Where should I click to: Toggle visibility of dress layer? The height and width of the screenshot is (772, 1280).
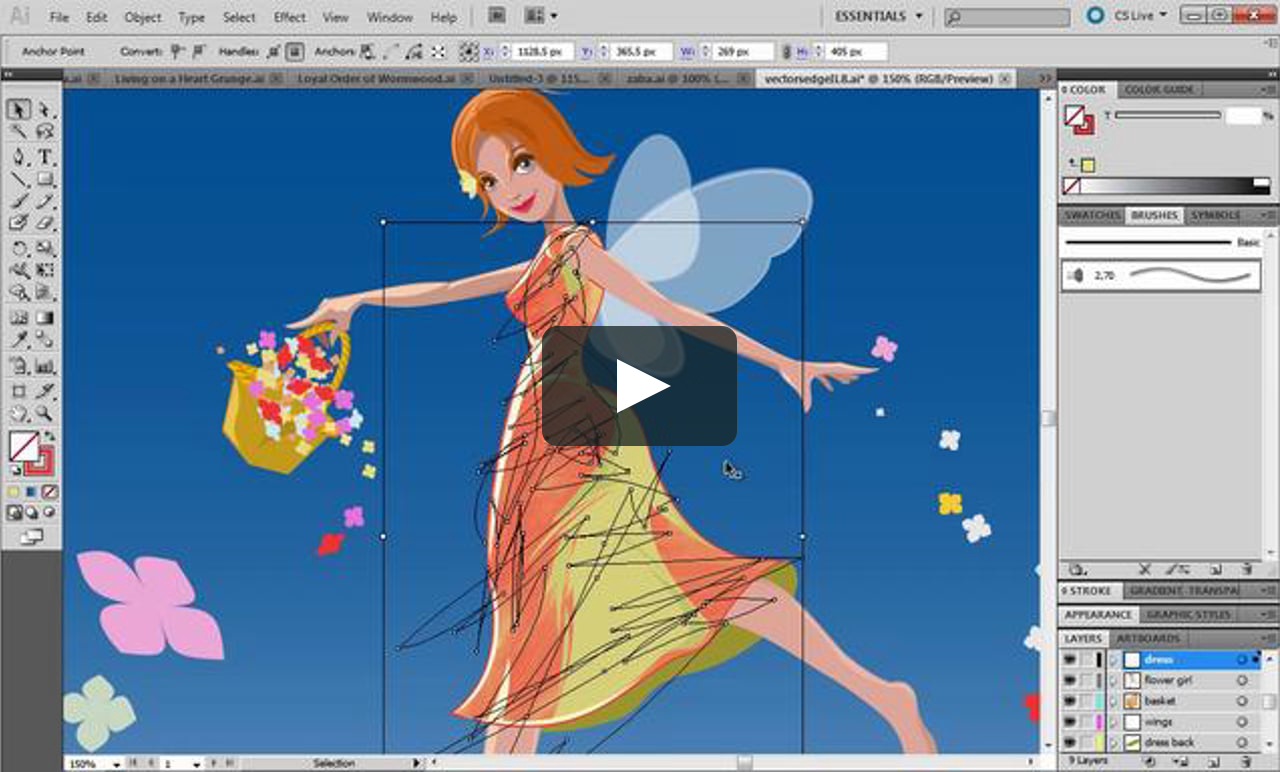coord(1069,660)
